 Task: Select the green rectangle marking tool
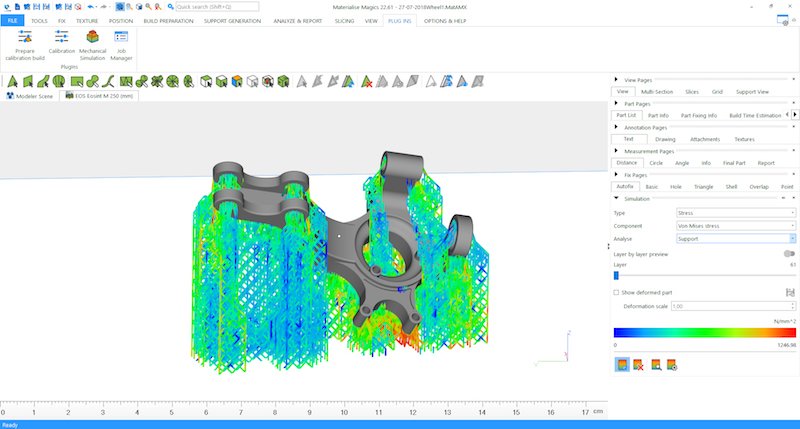(77, 81)
